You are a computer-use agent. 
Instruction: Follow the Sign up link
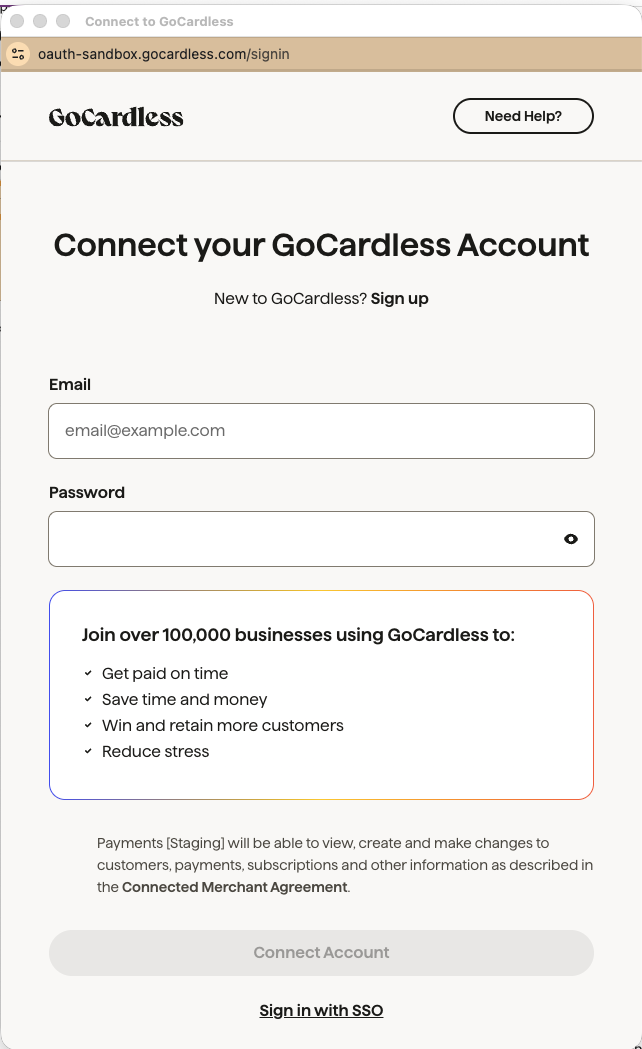[x=399, y=298]
